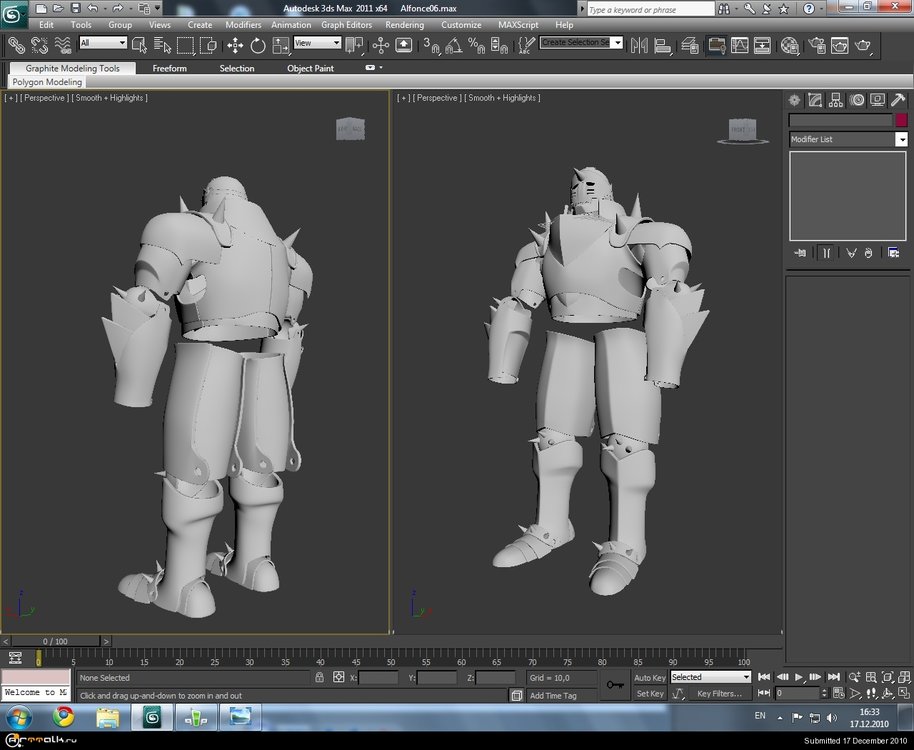Open the Modifiers menu
The height and width of the screenshot is (750, 914).
[243, 25]
